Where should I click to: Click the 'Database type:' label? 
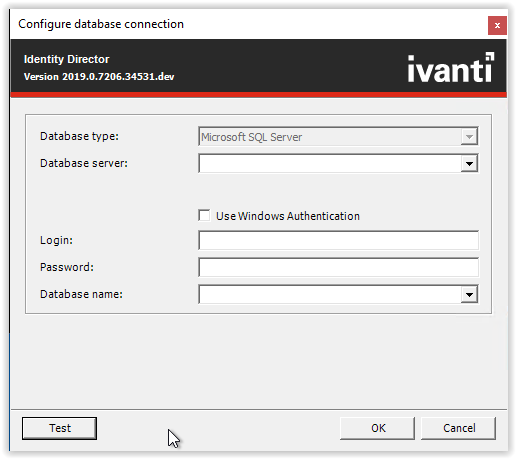tap(79, 136)
